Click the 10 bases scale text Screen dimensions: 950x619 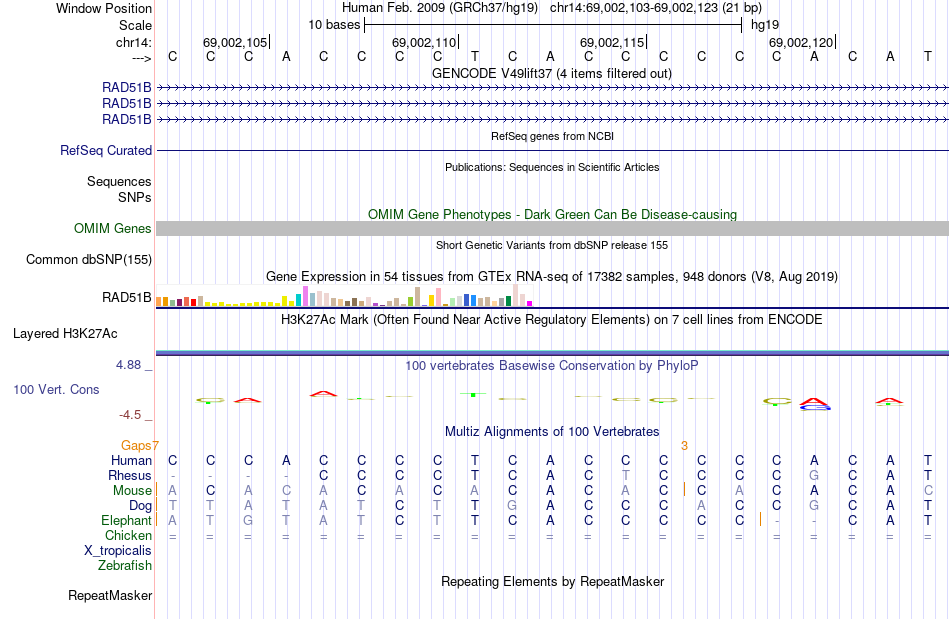click(x=334, y=25)
